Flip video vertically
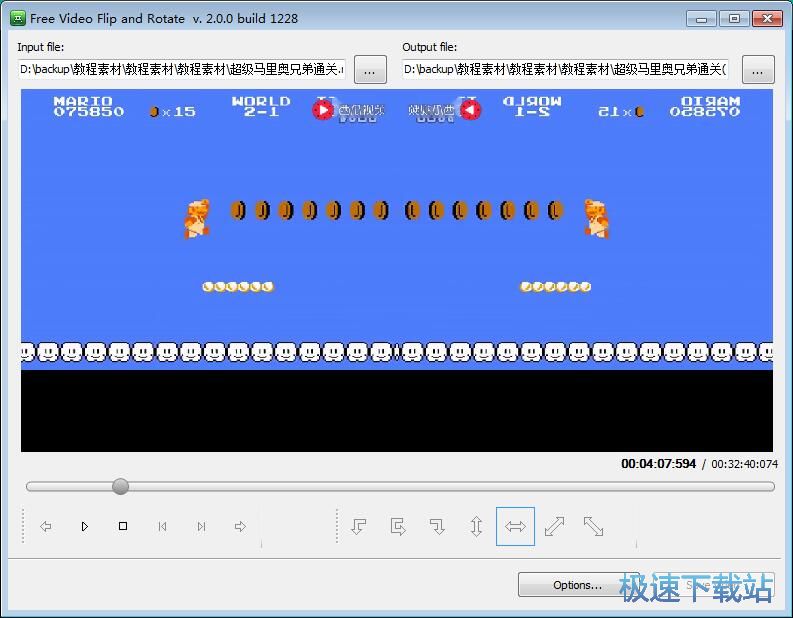This screenshot has width=793, height=618. [x=476, y=526]
